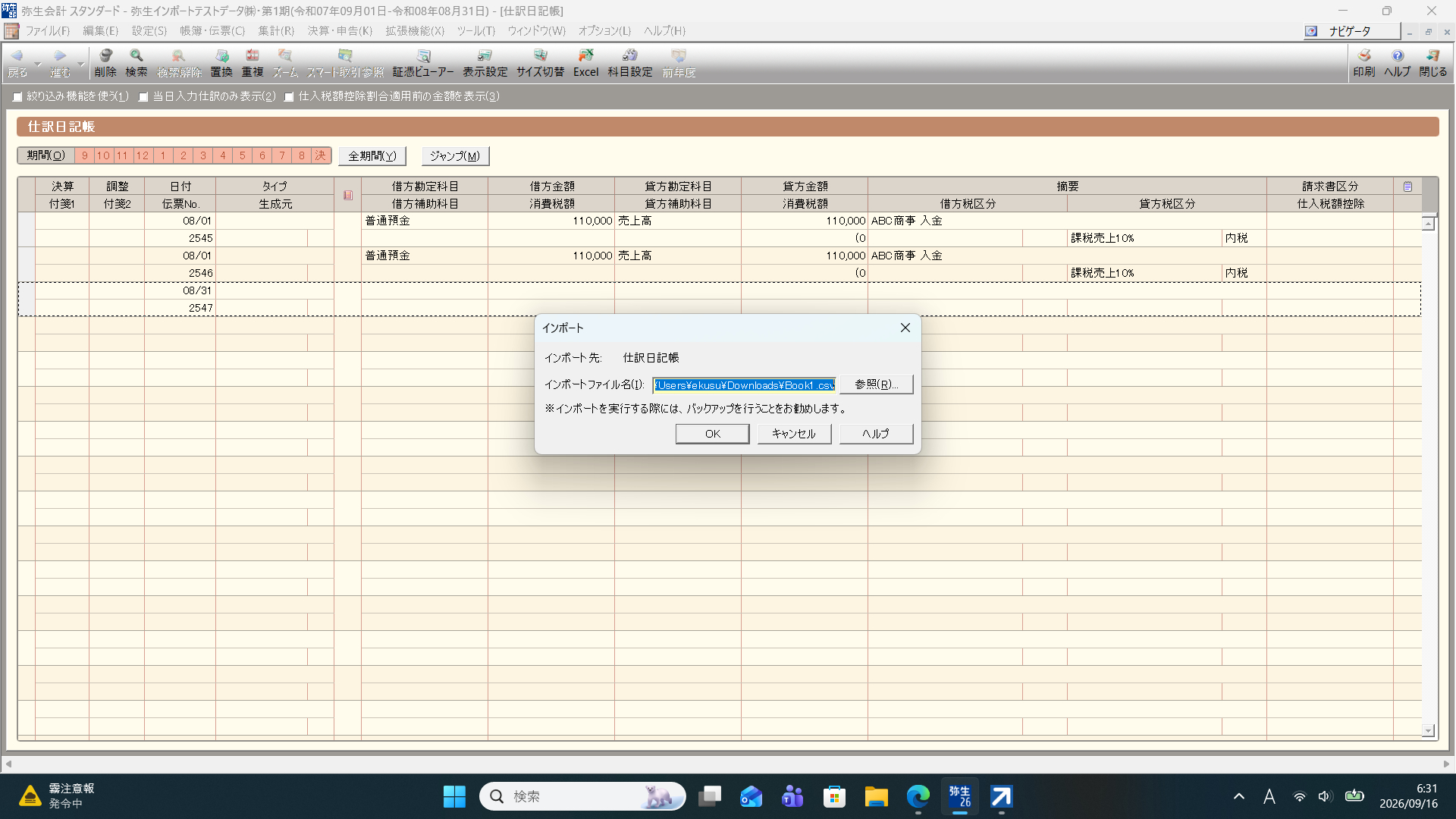Click the 期間(O) button
This screenshot has height=819, width=1456.
pos(46,155)
